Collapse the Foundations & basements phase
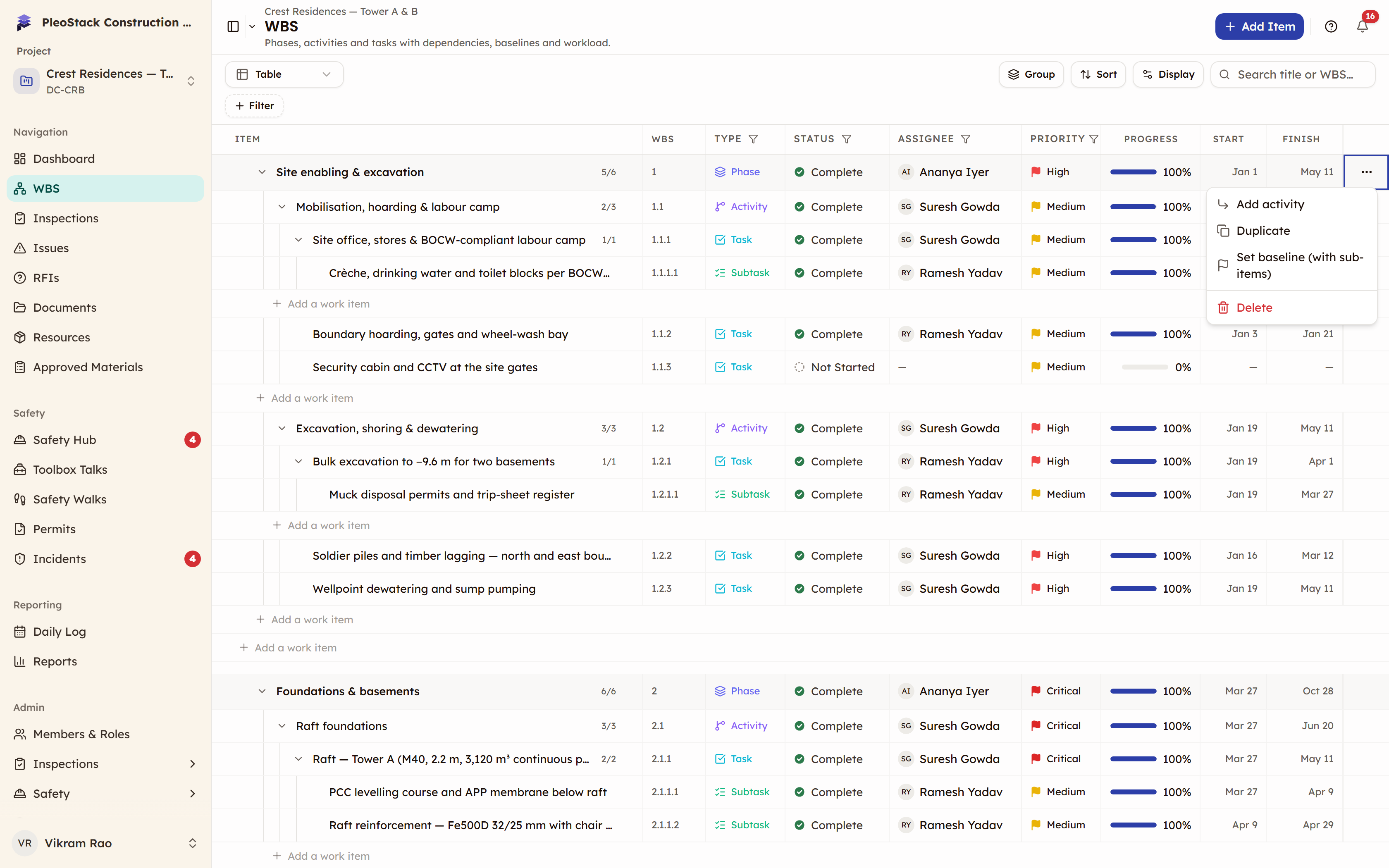1389x868 pixels. [x=262, y=691]
